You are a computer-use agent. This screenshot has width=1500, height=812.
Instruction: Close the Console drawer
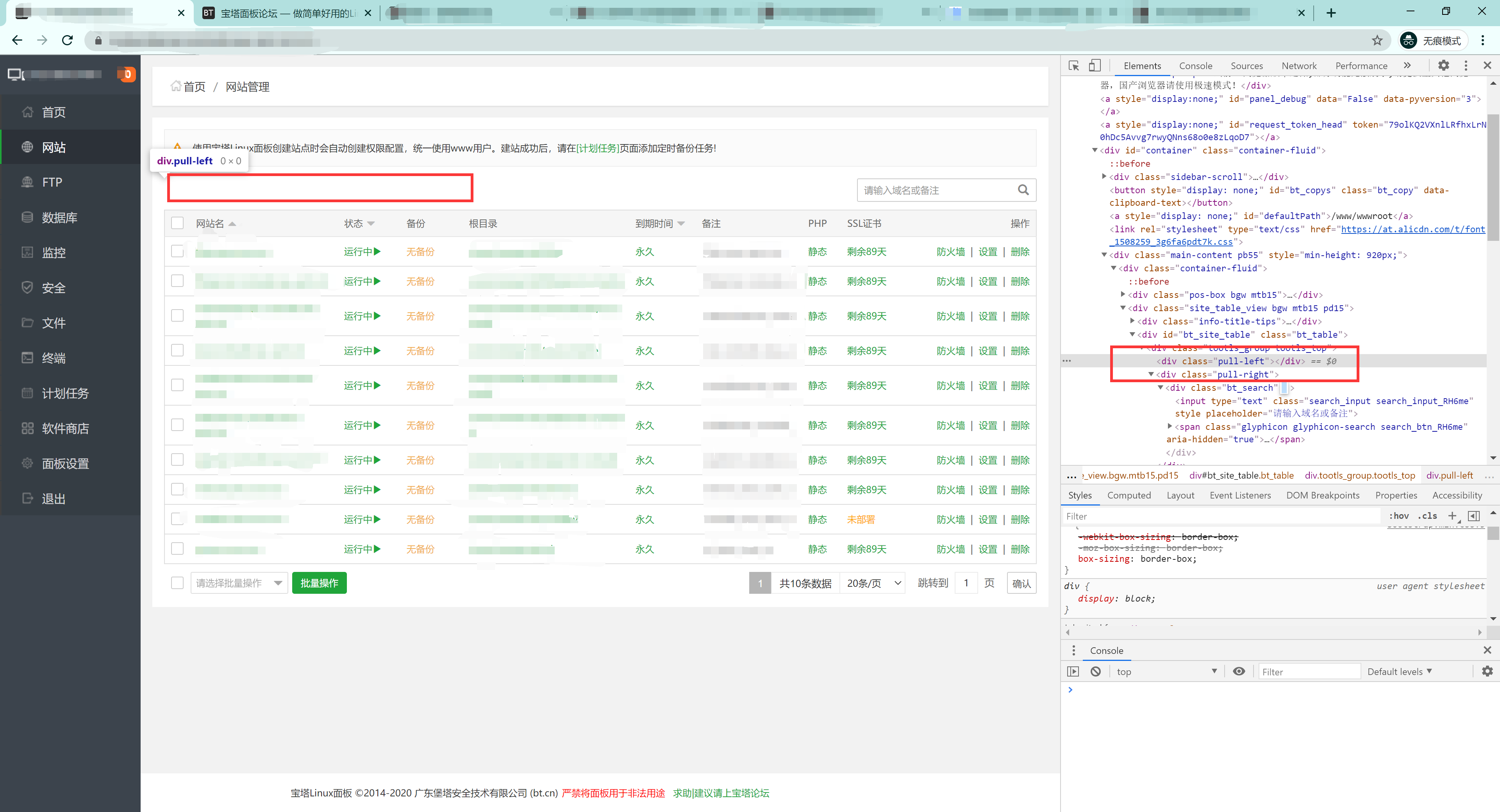(1487, 650)
